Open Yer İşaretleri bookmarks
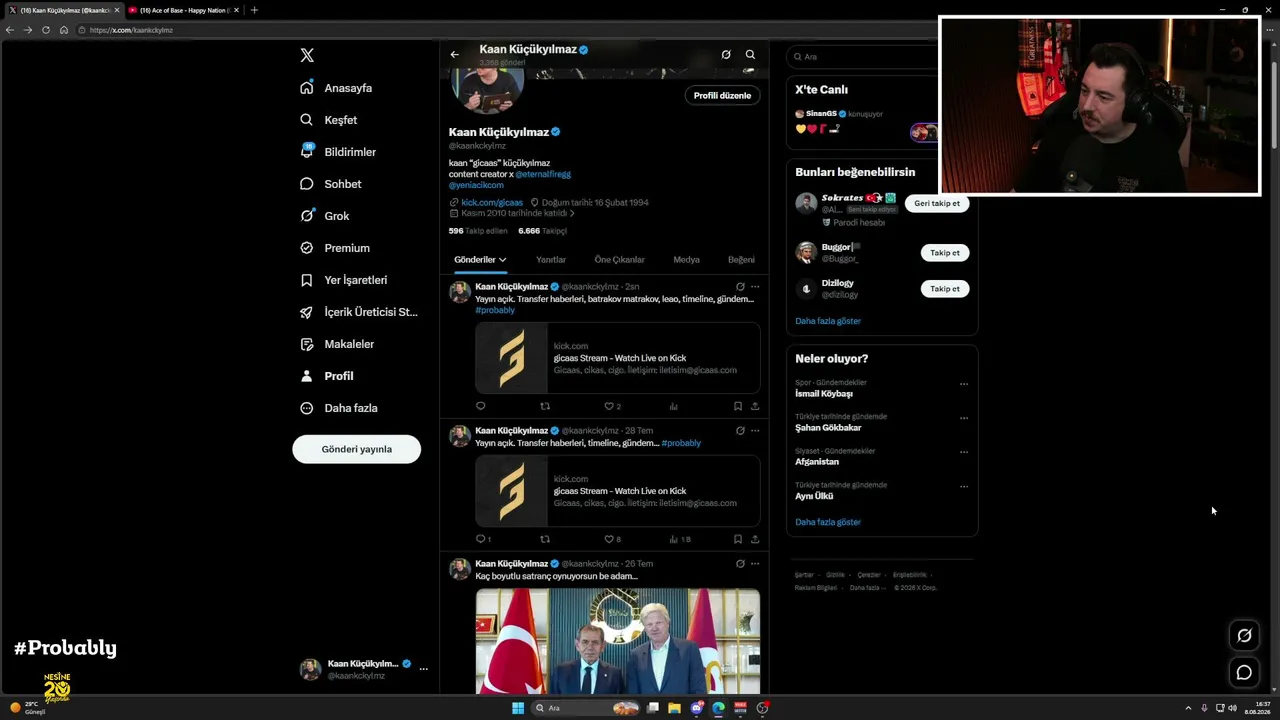The height and width of the screenshot is (720, 1280). pos(343,280)
